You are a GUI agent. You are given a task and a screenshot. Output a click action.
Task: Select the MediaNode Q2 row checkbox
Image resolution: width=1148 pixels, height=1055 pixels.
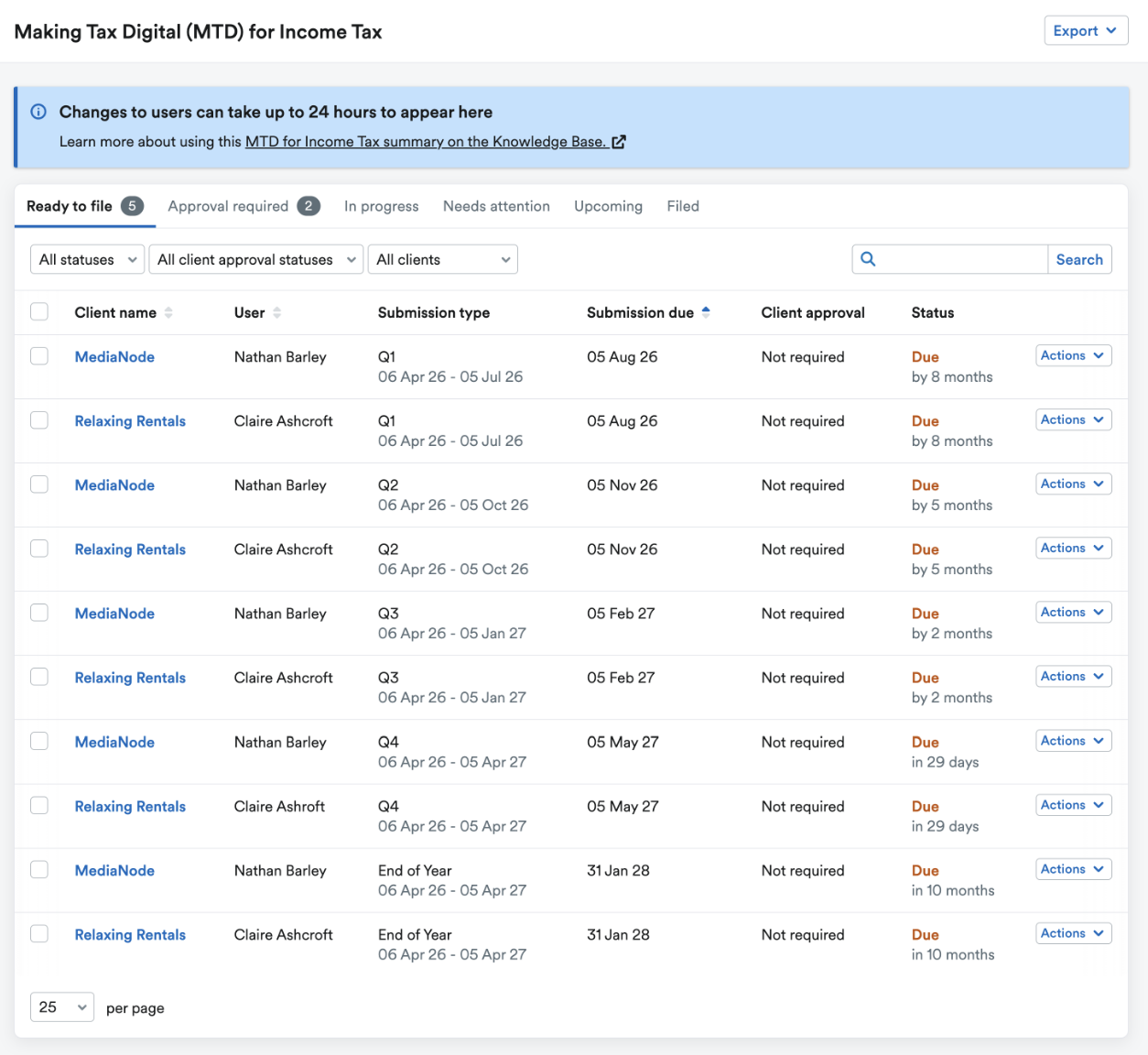click(x=39, y=484)
